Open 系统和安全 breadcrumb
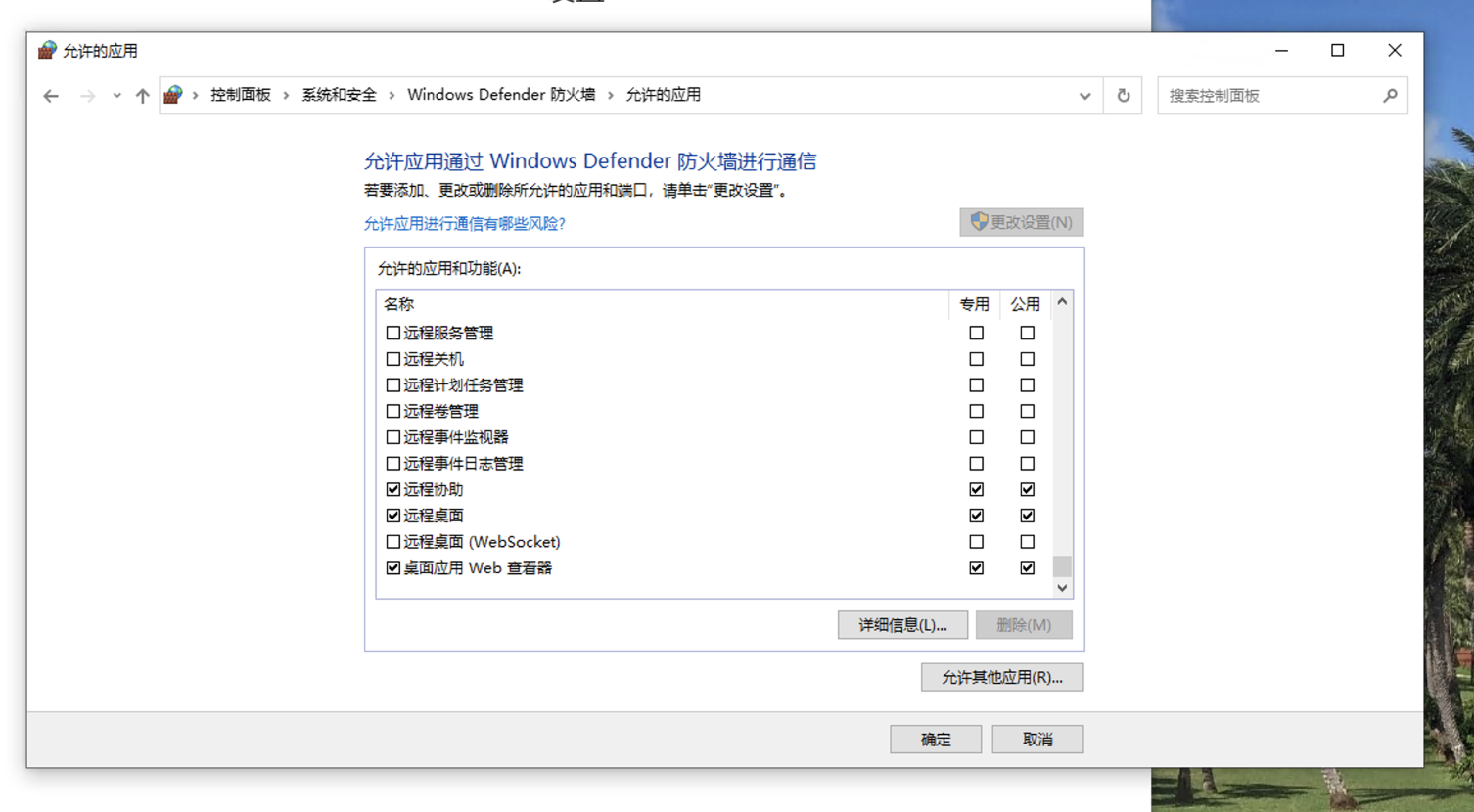The image size is (1474, 812). (339, 95)
